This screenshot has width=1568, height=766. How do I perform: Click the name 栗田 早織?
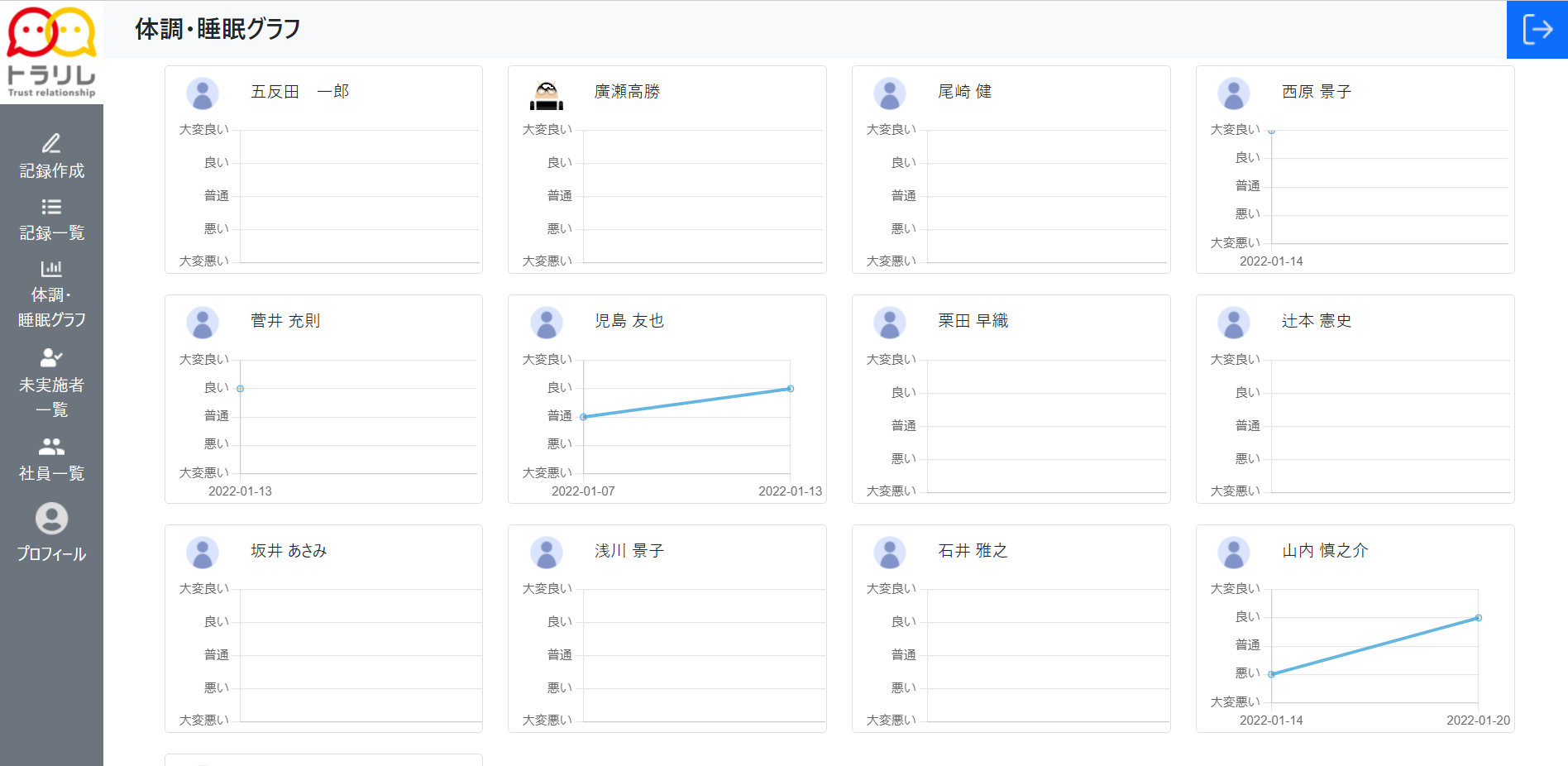[x=973, y=320]
